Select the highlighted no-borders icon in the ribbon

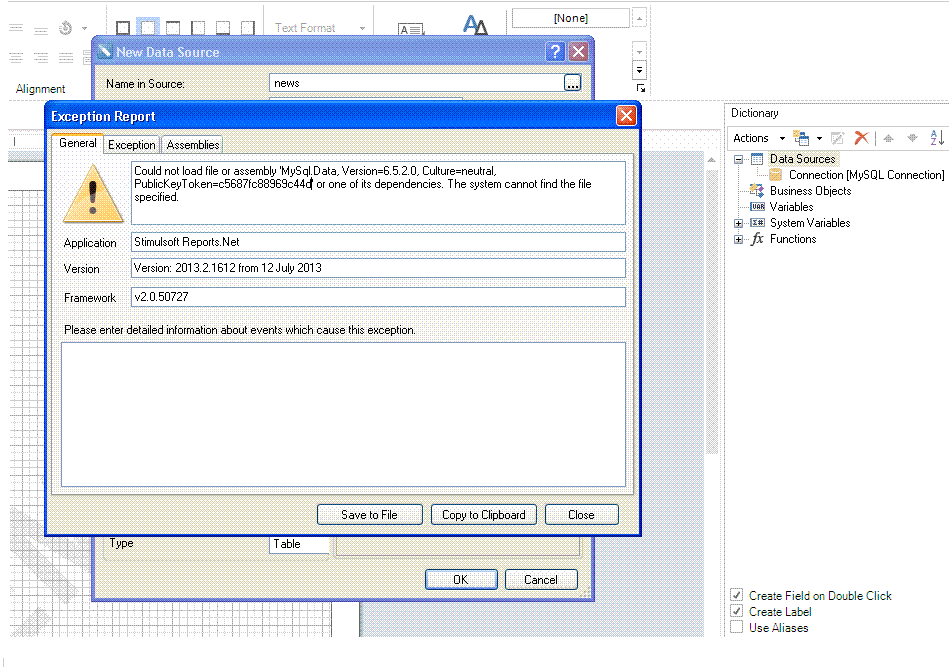pyautogui.click(x=148, y=28)
